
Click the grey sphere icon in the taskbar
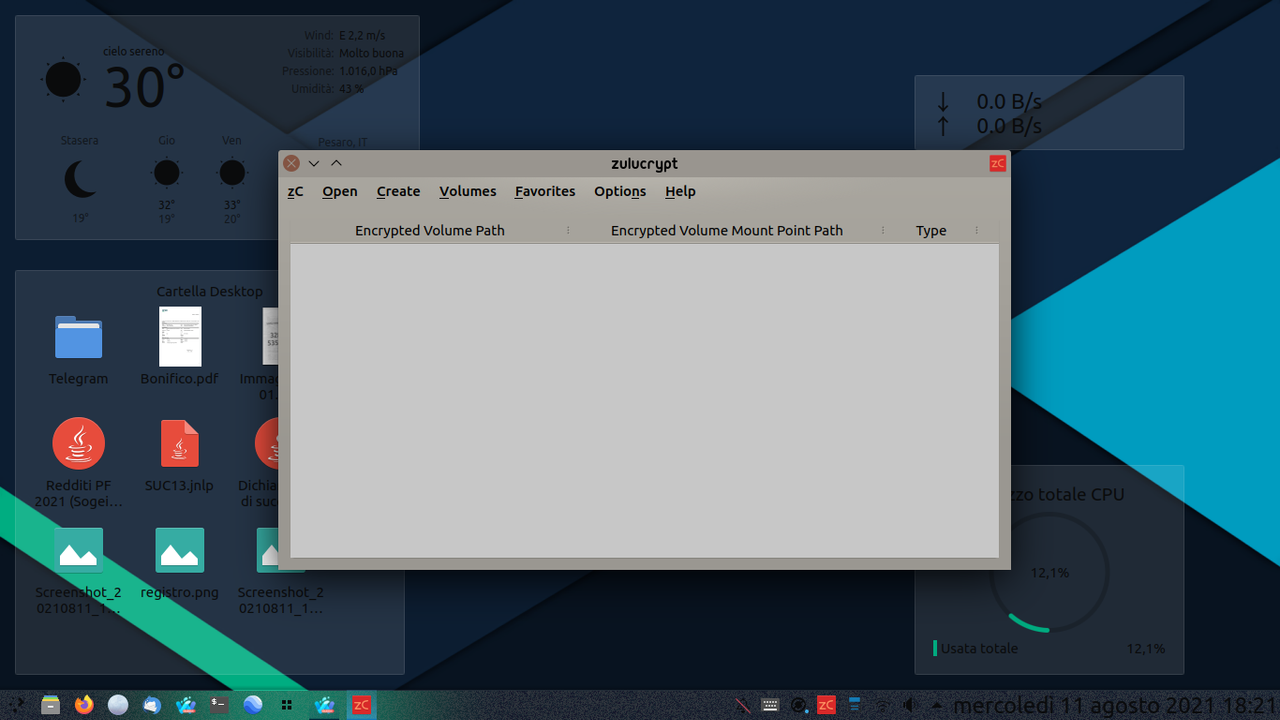coord(118,705)
